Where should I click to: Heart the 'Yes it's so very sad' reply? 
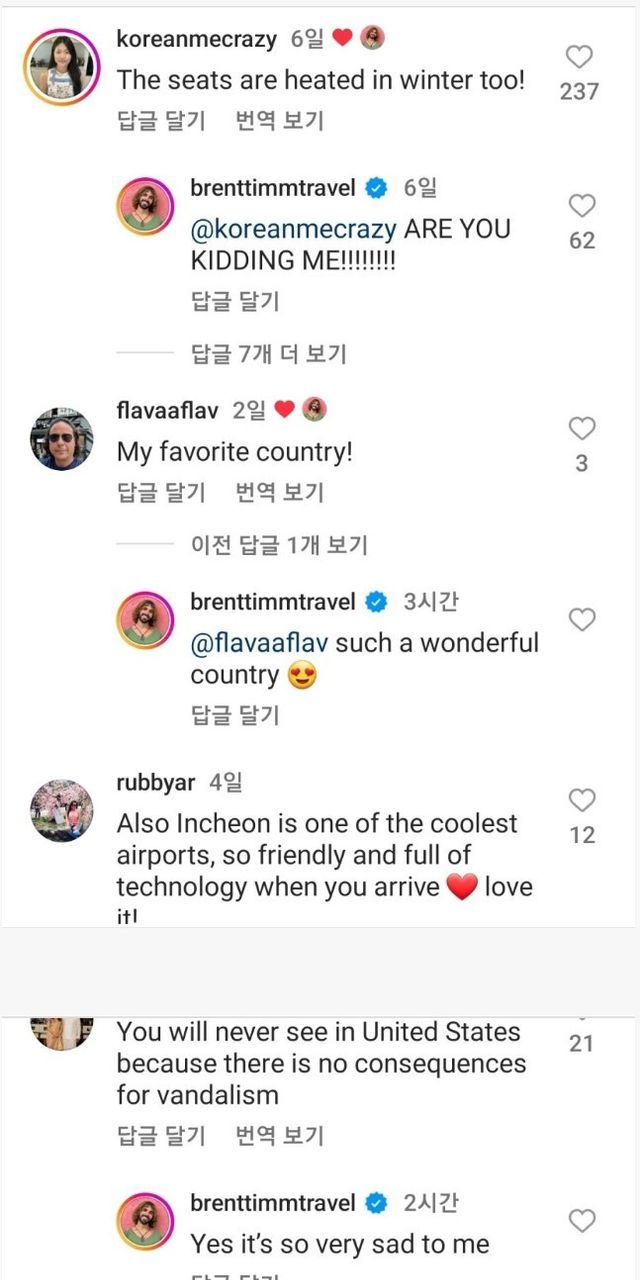point(582,1221)
